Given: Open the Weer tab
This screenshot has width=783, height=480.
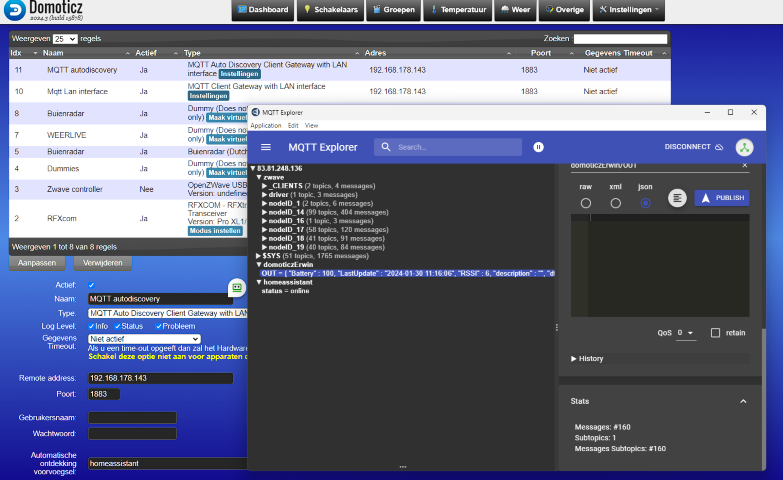Looking at the screenshot, I should pos(515,10).
